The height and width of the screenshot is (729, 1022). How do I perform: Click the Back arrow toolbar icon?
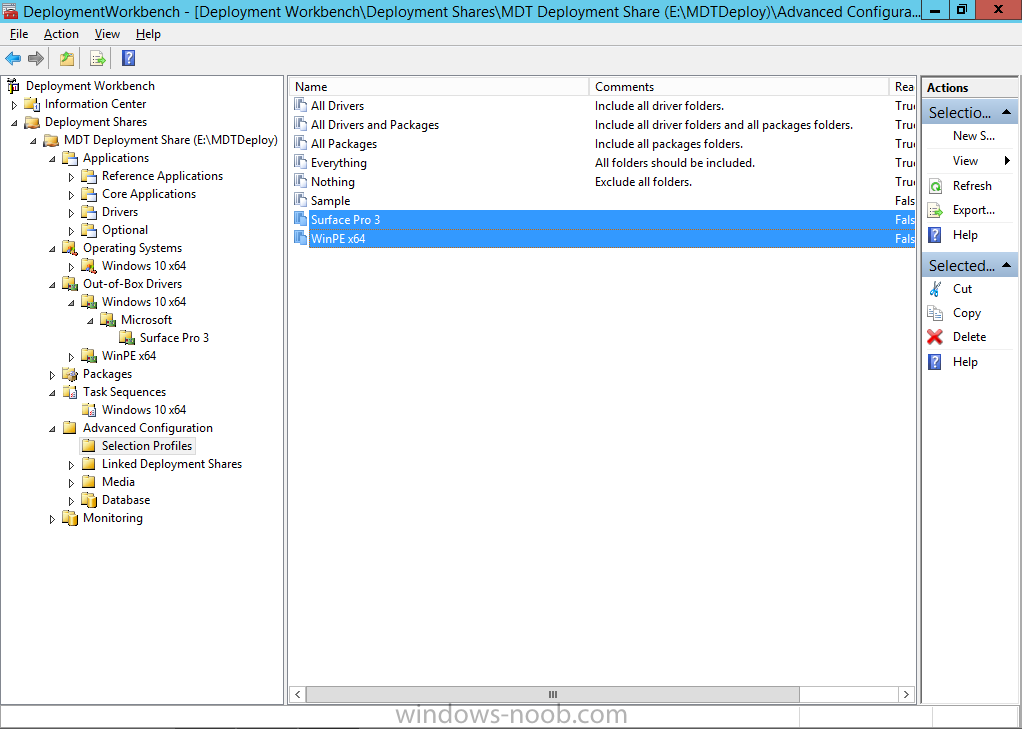[x=13, y=59]
